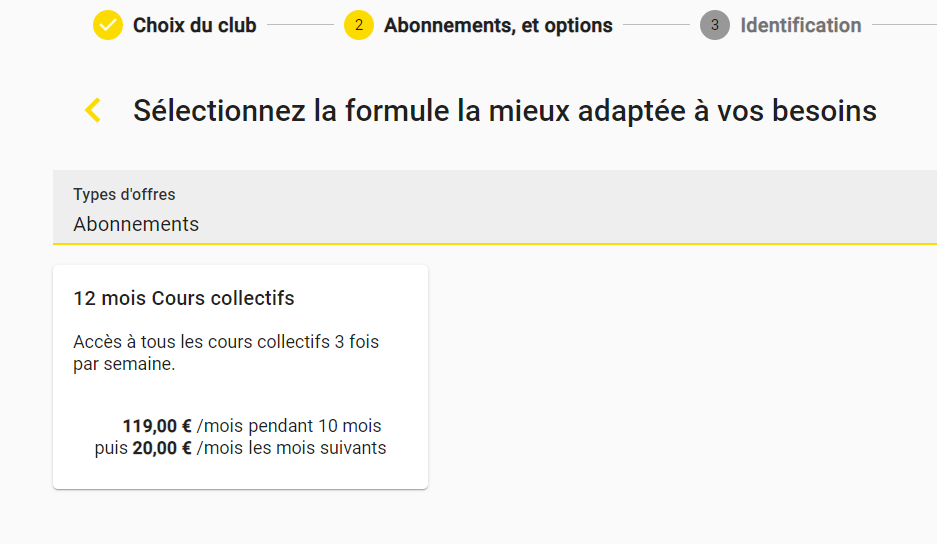Open the Identification step label
Image resolution: width=937 pixels, height=544 pixels.
[801, 25]
